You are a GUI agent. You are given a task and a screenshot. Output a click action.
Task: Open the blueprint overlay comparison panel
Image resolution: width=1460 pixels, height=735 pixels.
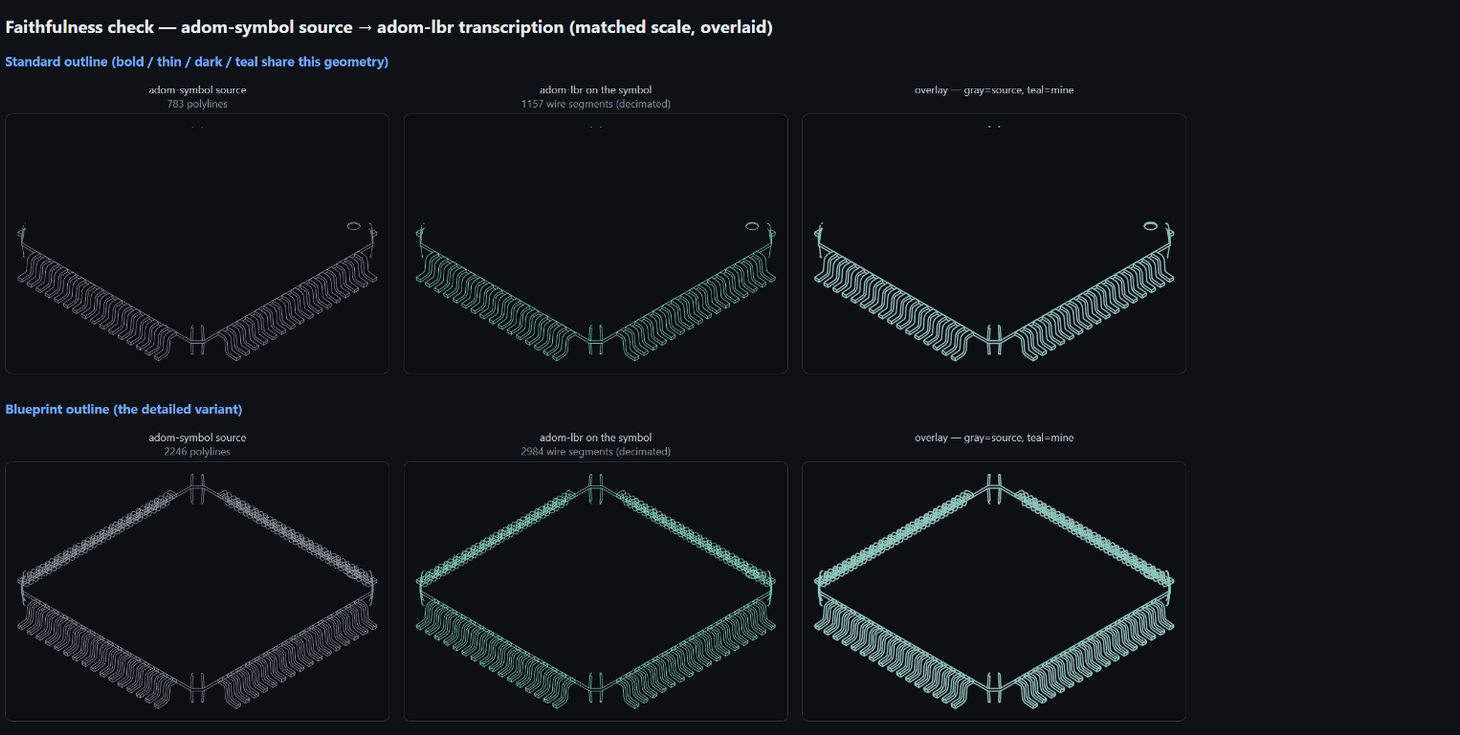click(994, 591)
